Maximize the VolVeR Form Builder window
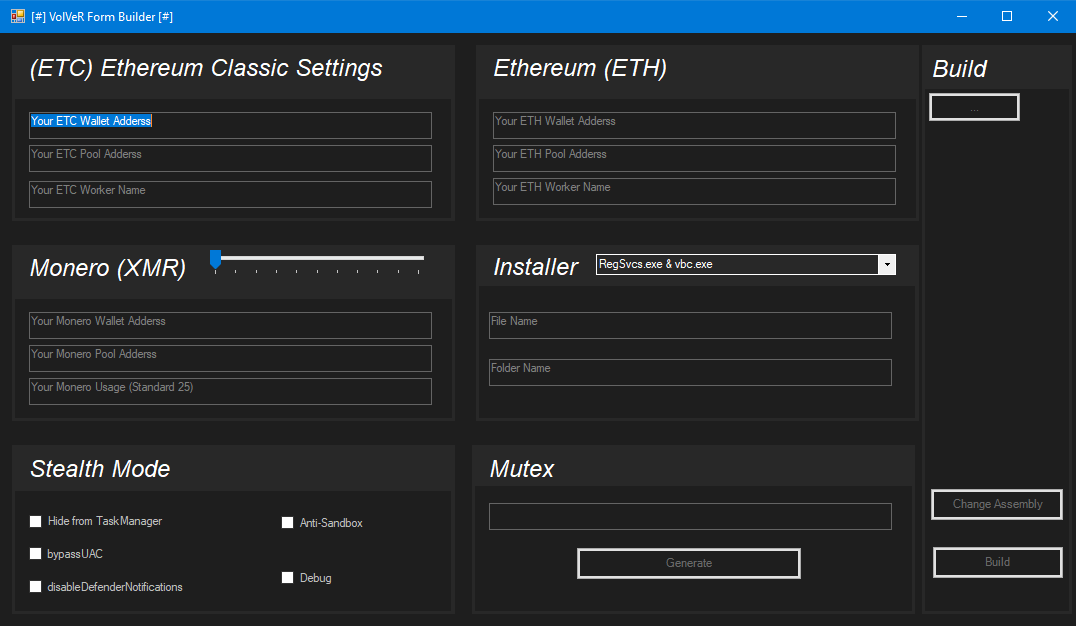Screen dimensions: 1076x626 coord(1007,16)
